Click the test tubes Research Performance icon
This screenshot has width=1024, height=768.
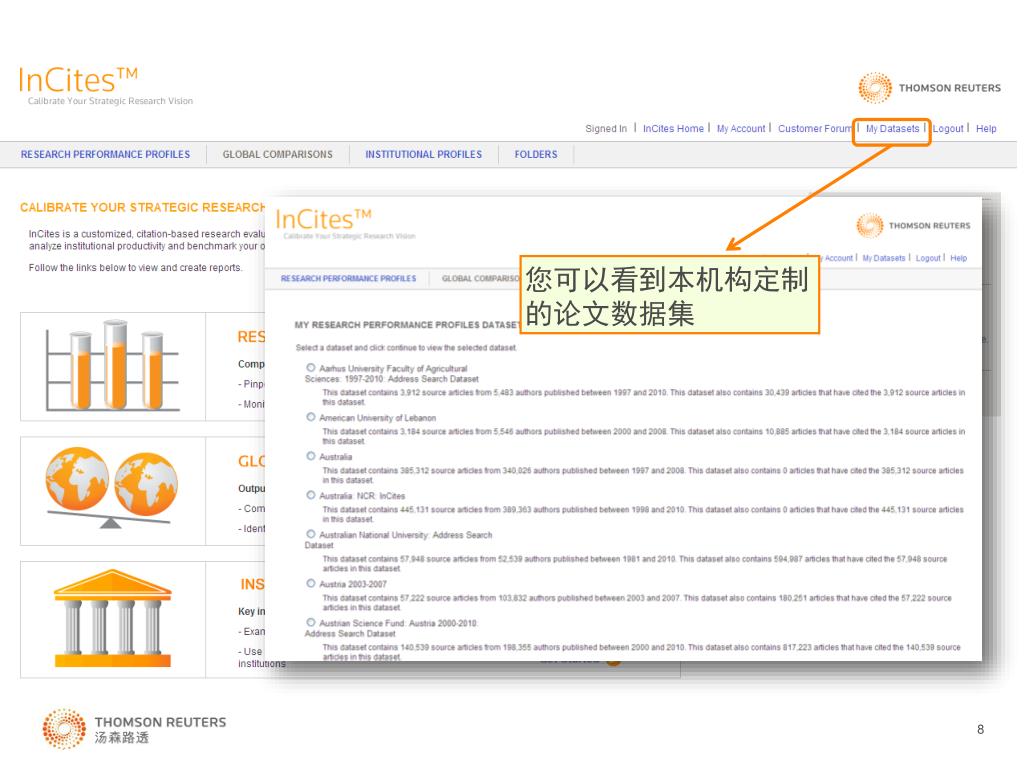(113, 366)
